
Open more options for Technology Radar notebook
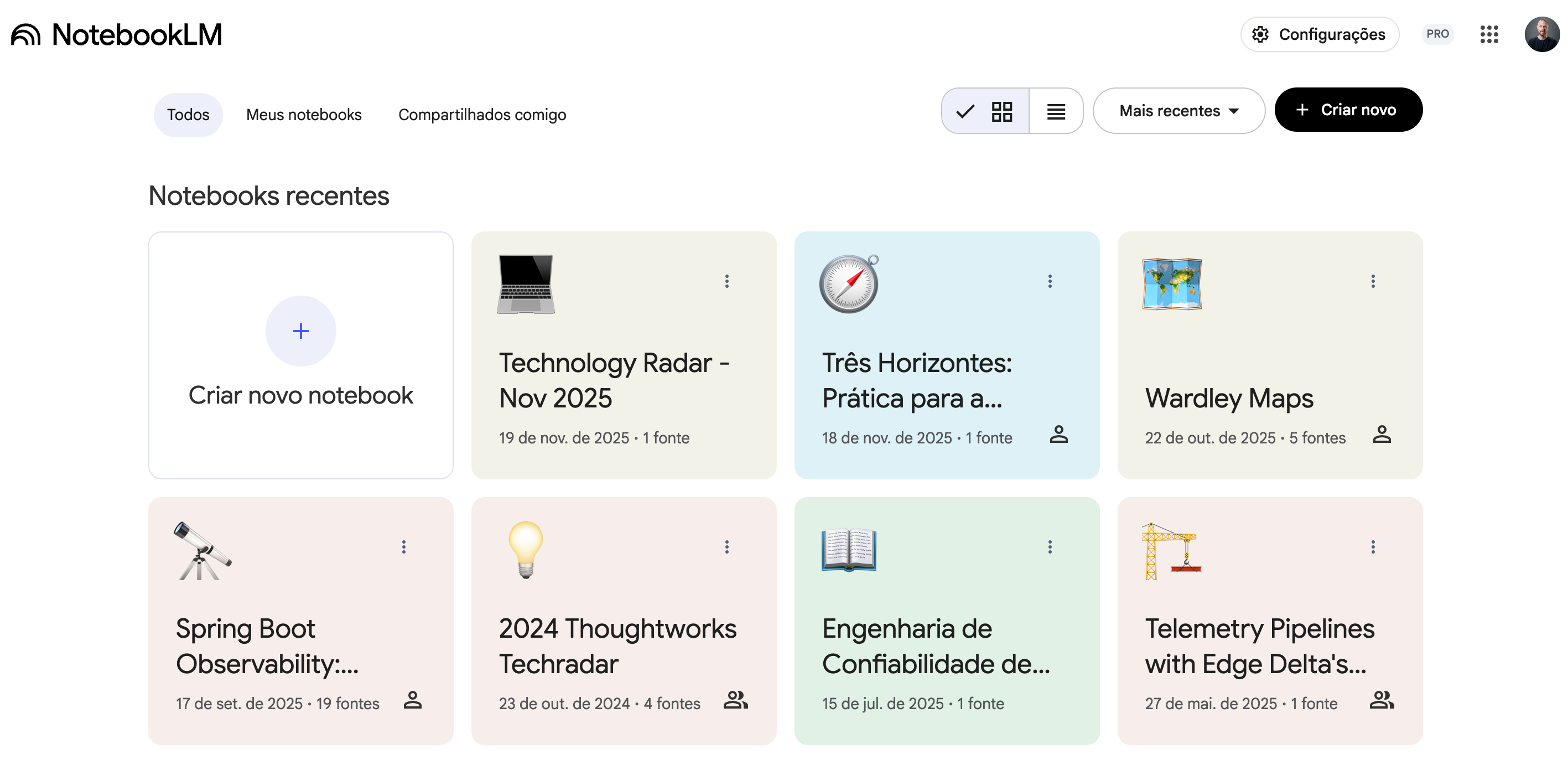pyautogui.click(x=726, y=281)
